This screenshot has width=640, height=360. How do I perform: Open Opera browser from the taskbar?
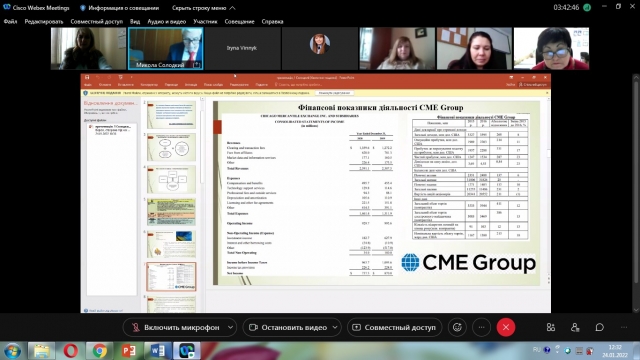[x=71, y=351]
